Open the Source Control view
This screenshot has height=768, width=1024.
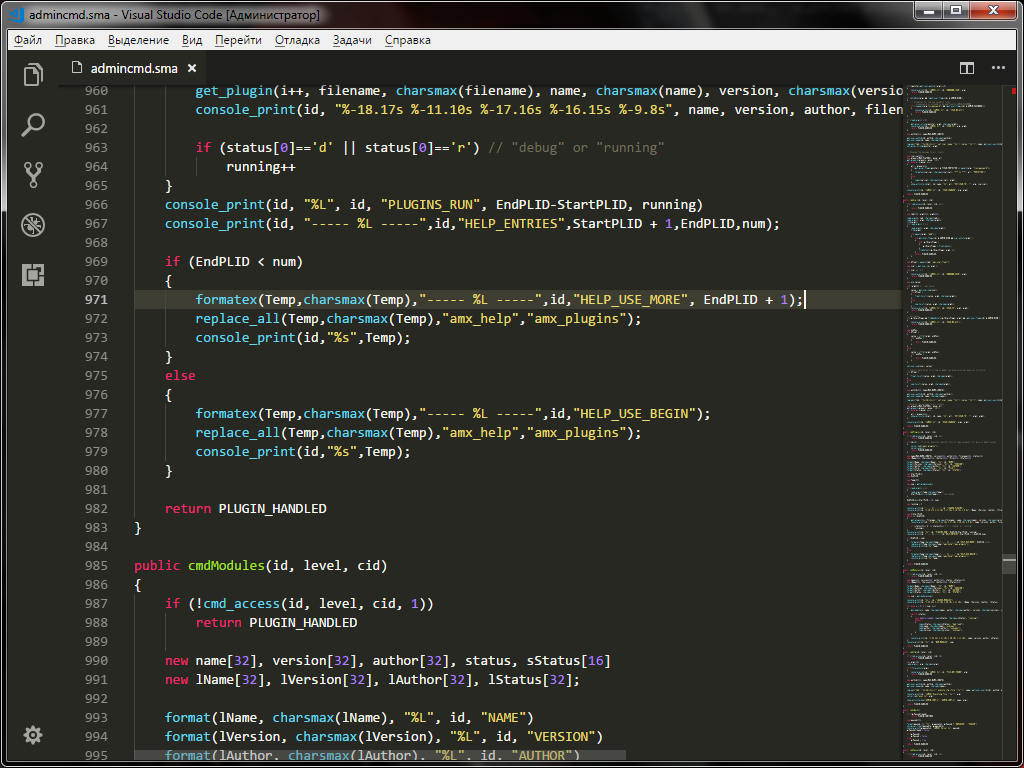33,175
